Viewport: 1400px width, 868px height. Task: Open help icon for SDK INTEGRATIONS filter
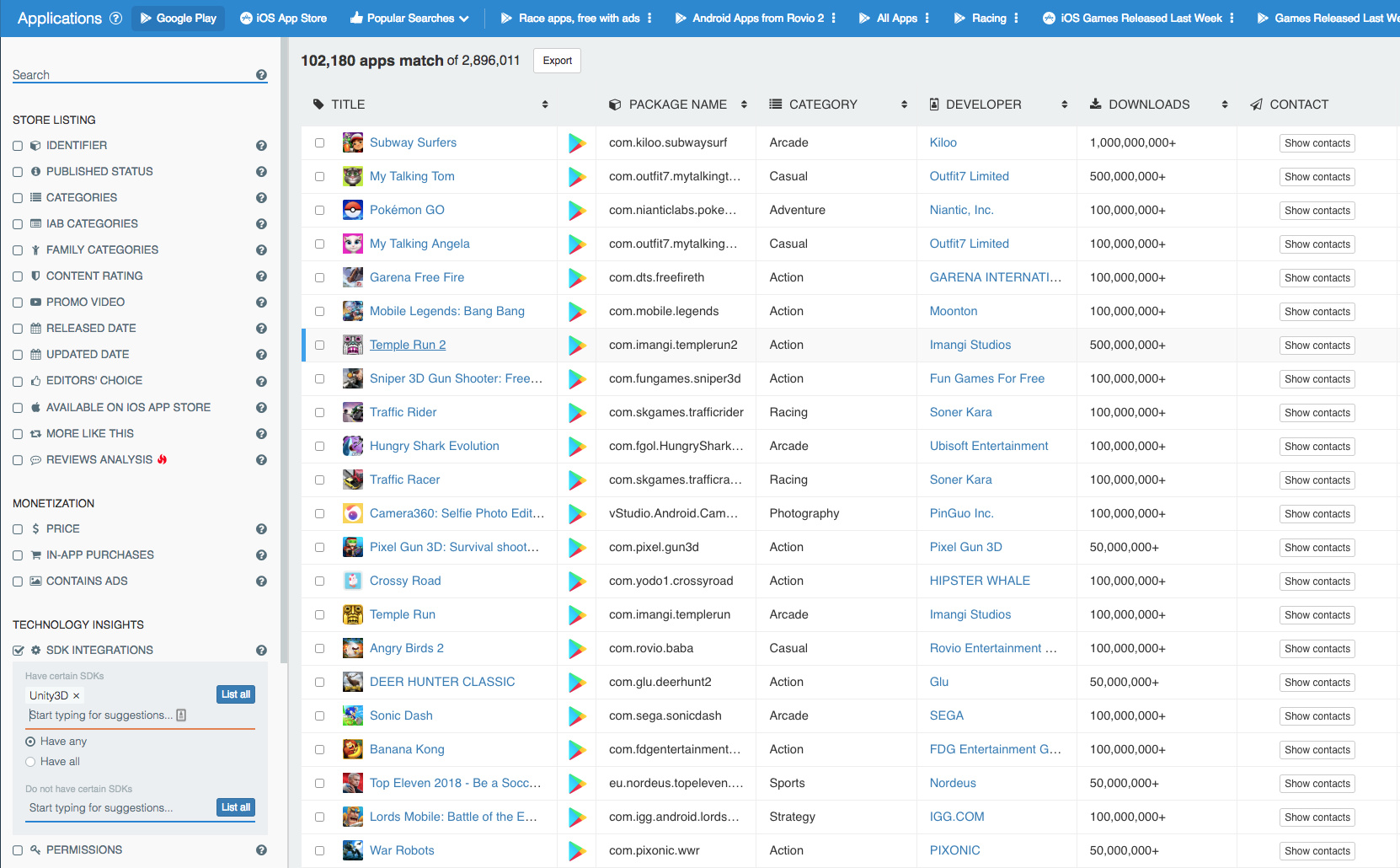point(261,651)
